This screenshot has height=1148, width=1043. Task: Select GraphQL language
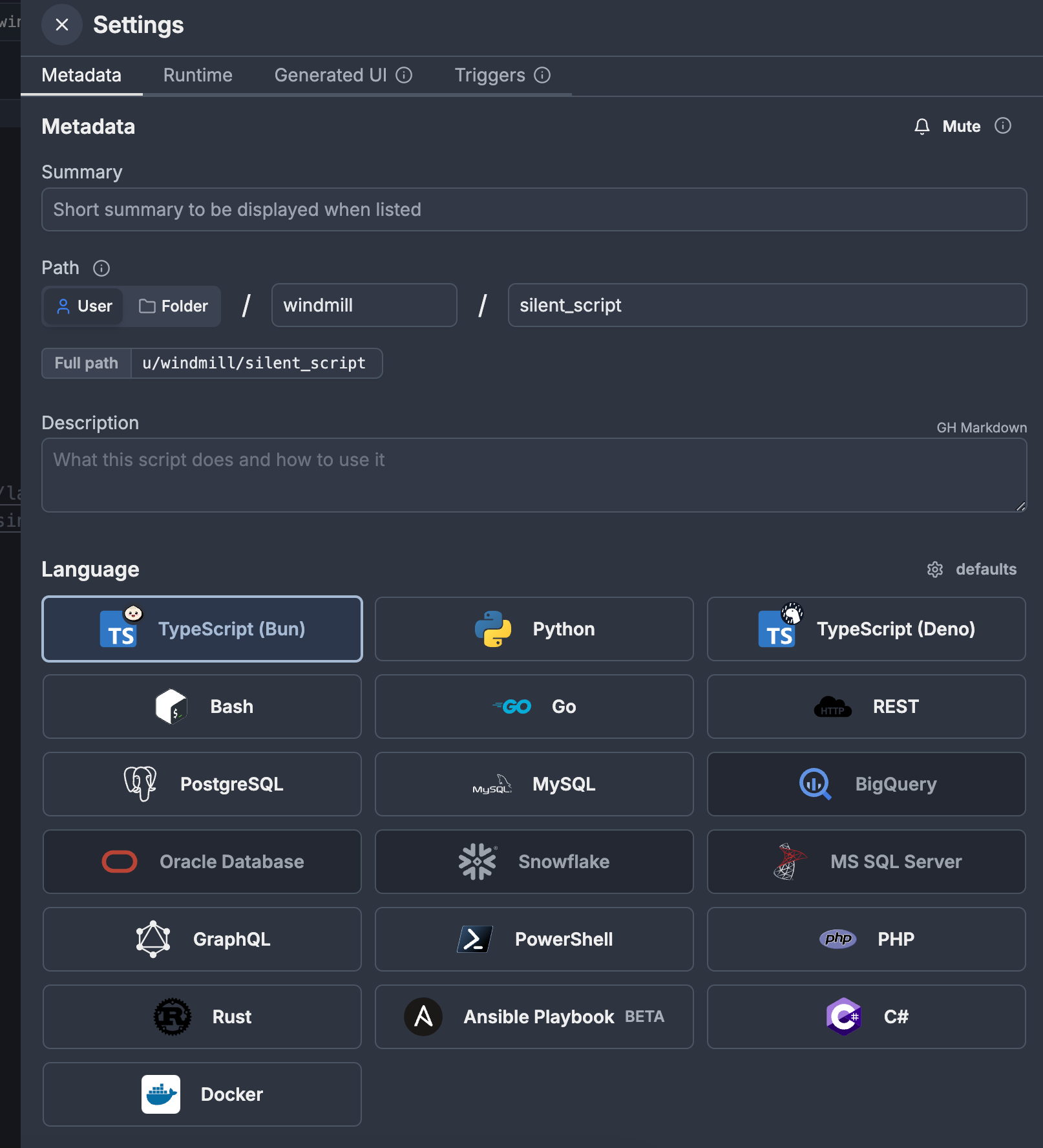tap(202, 939)
